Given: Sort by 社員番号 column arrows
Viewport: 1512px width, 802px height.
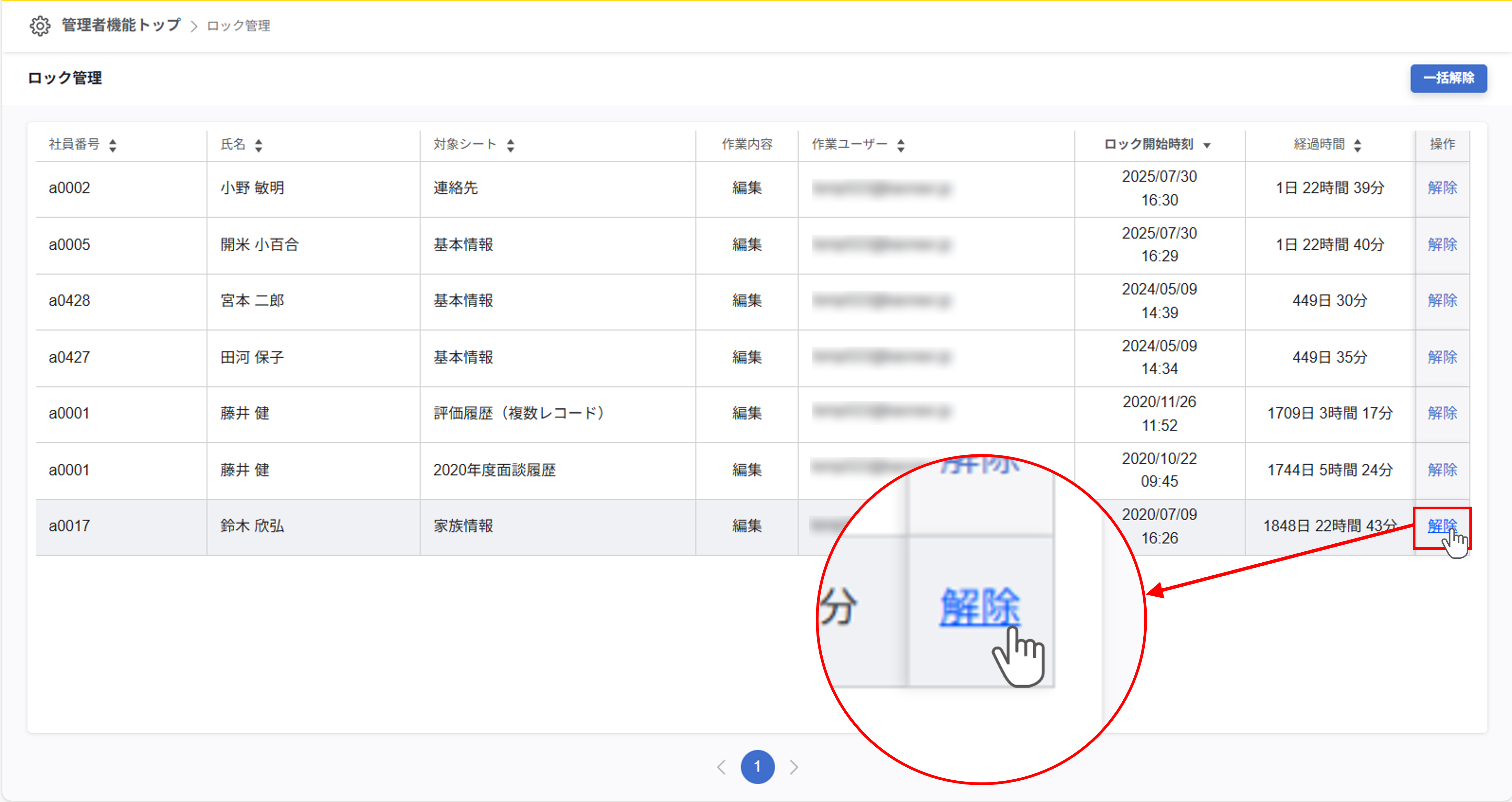Looking at the screenshot, I should [113, 145].
